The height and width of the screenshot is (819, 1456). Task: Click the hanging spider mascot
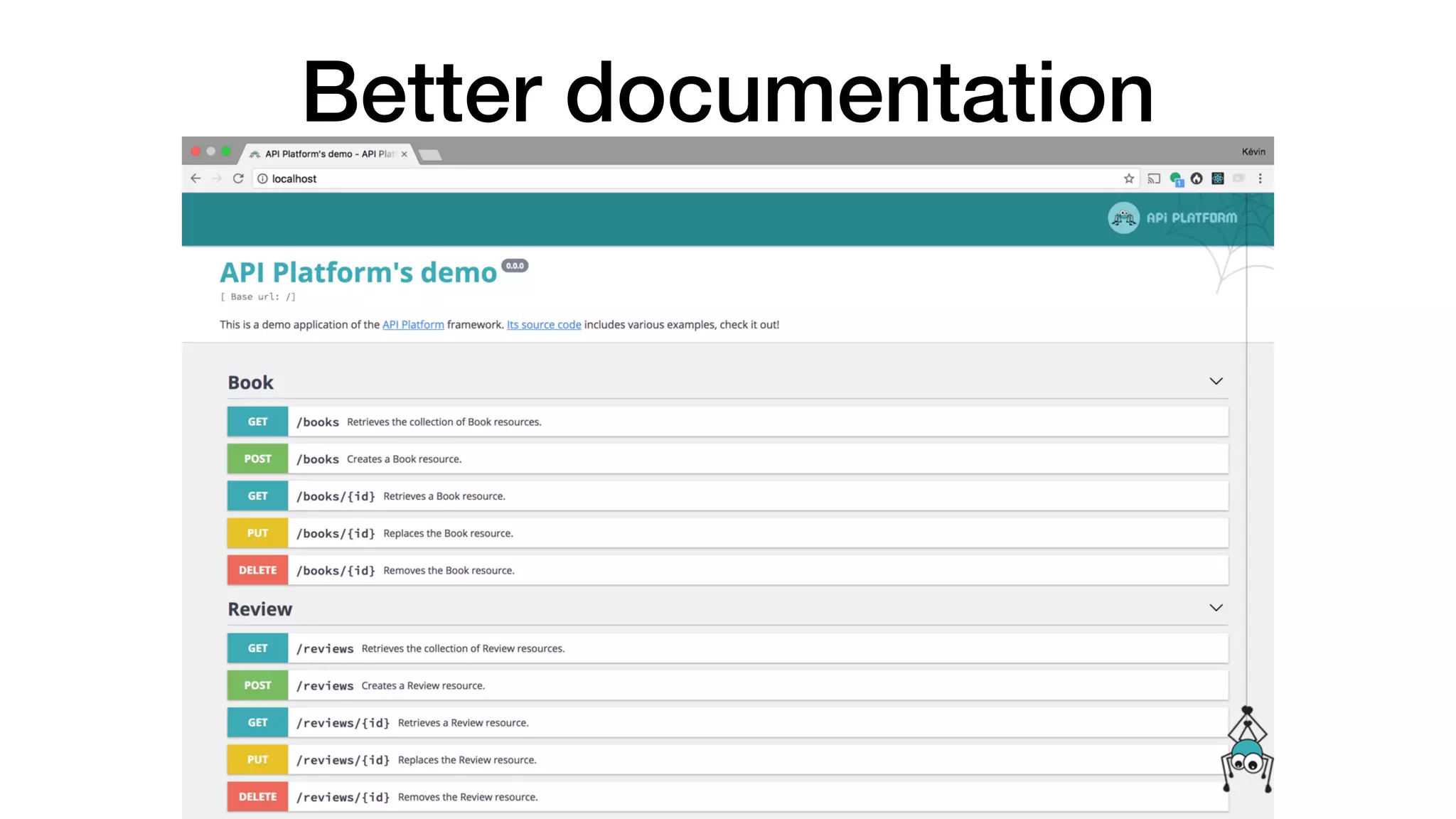1247,750
